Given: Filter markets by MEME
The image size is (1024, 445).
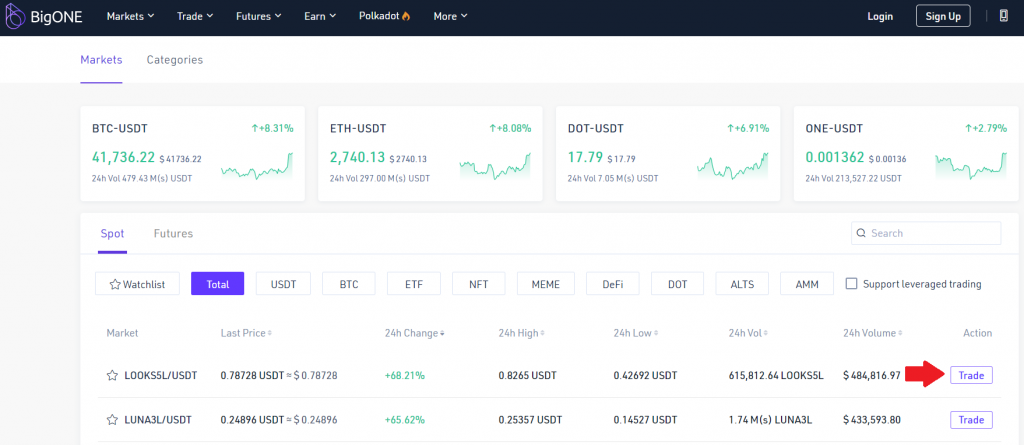Looking at the screenshot, I should click(x=545, y=284).
